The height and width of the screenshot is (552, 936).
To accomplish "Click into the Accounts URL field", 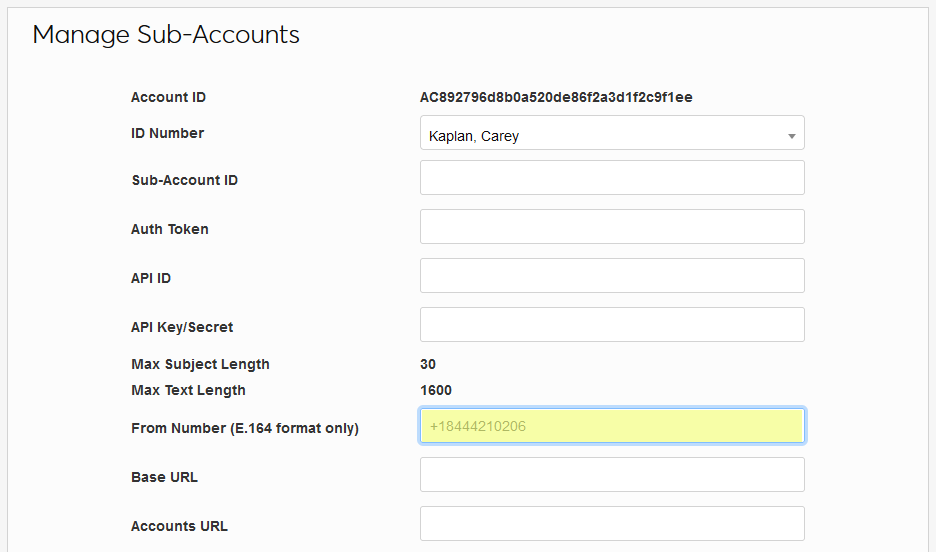I will [x=612, y=524].
